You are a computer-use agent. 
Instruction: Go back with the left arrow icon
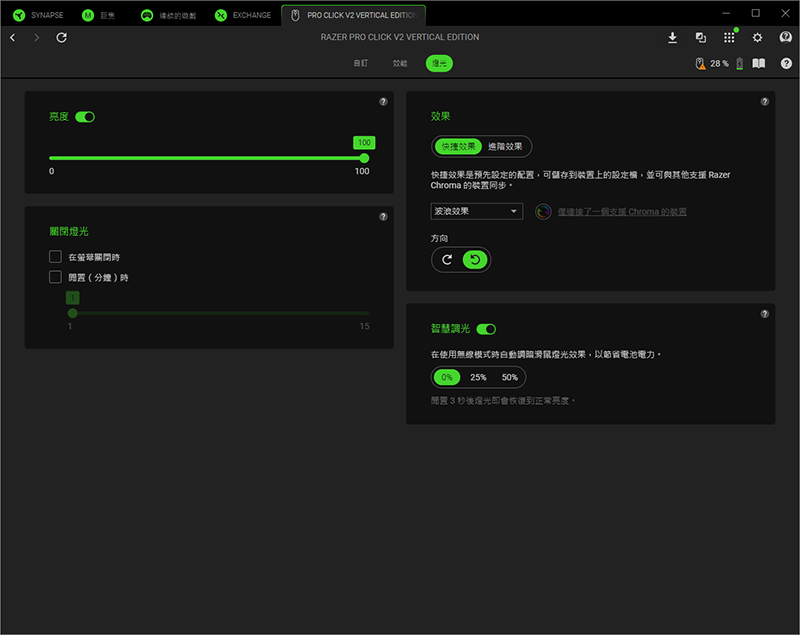pyautogui.click(x=12, y=37)
